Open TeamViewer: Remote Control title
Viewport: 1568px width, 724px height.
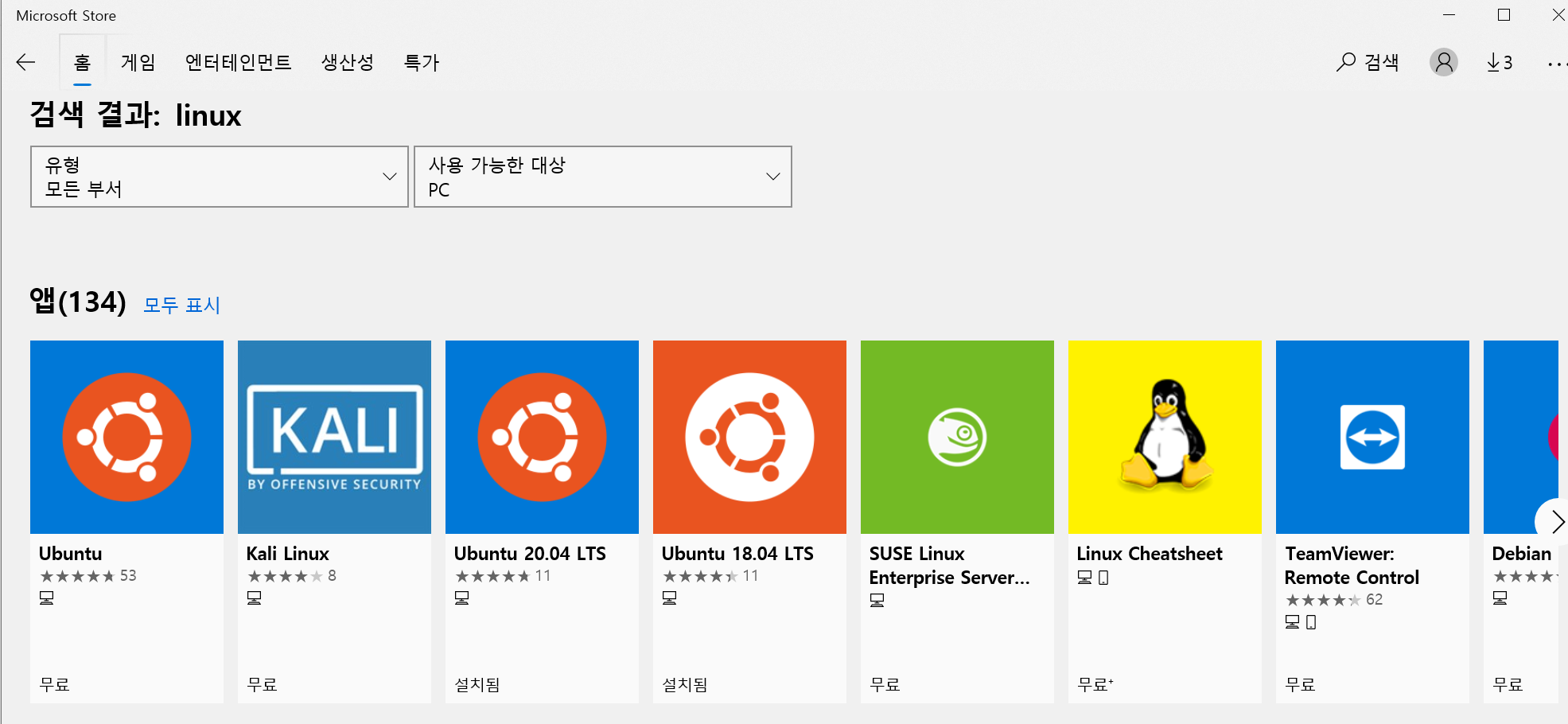pyautogui.click(x=1352, y=565)
